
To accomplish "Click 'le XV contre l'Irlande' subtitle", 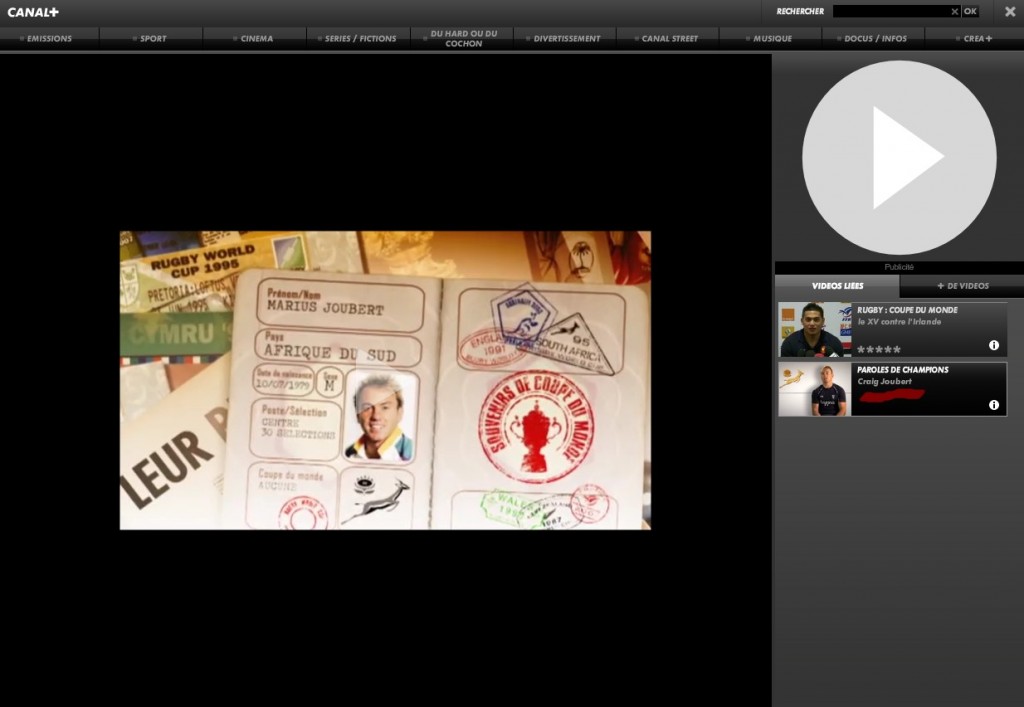I will 899,322.
